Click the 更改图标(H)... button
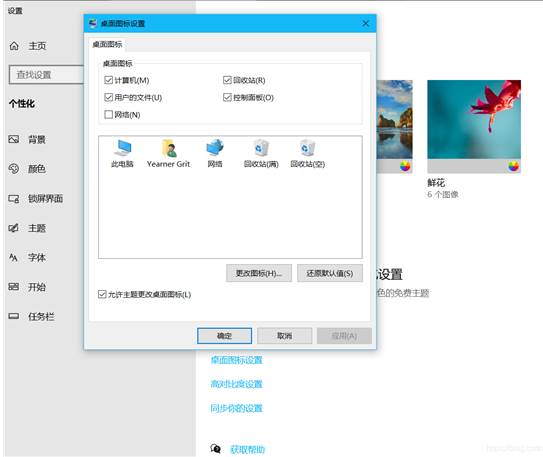This screenshot has width=543, height=457. click(259, 273)
